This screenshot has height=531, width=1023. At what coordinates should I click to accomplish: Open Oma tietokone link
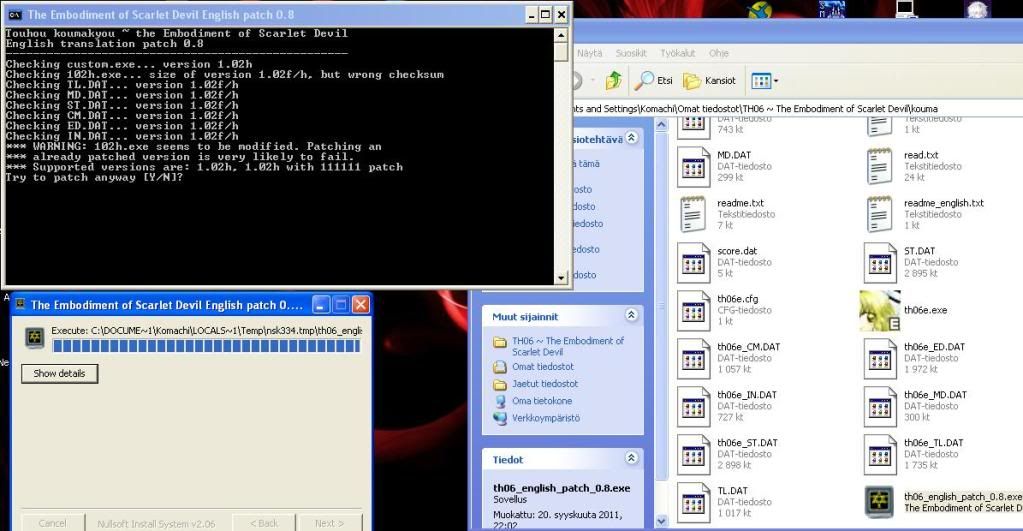[x=542, y=401]
